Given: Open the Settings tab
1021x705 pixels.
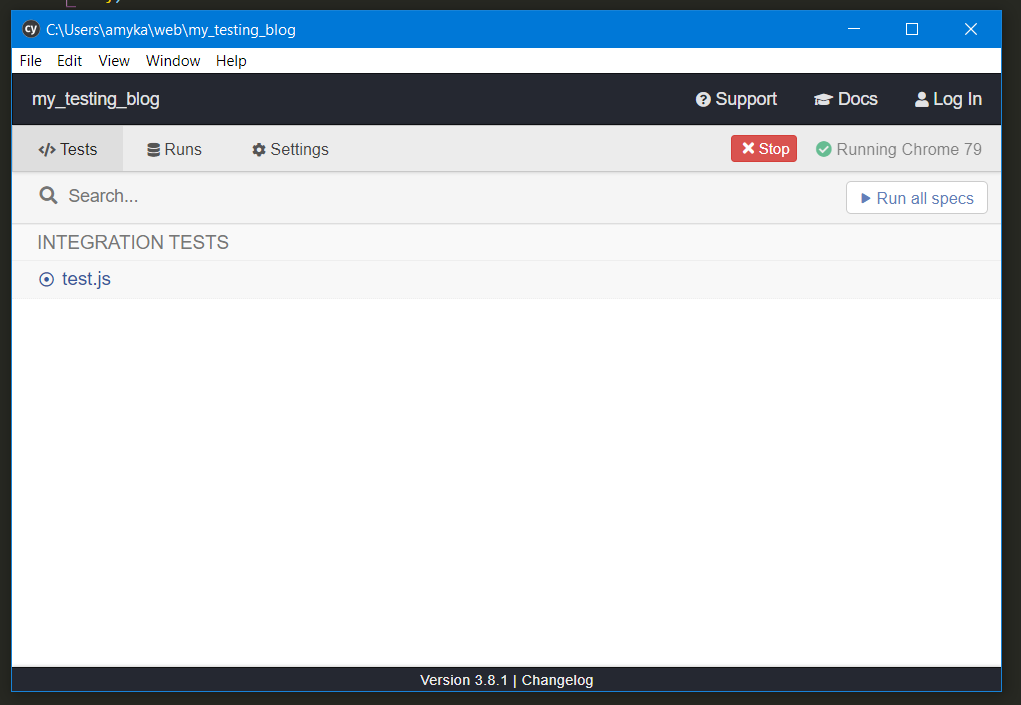Looking at the screenshot, I should click(290, 149).
